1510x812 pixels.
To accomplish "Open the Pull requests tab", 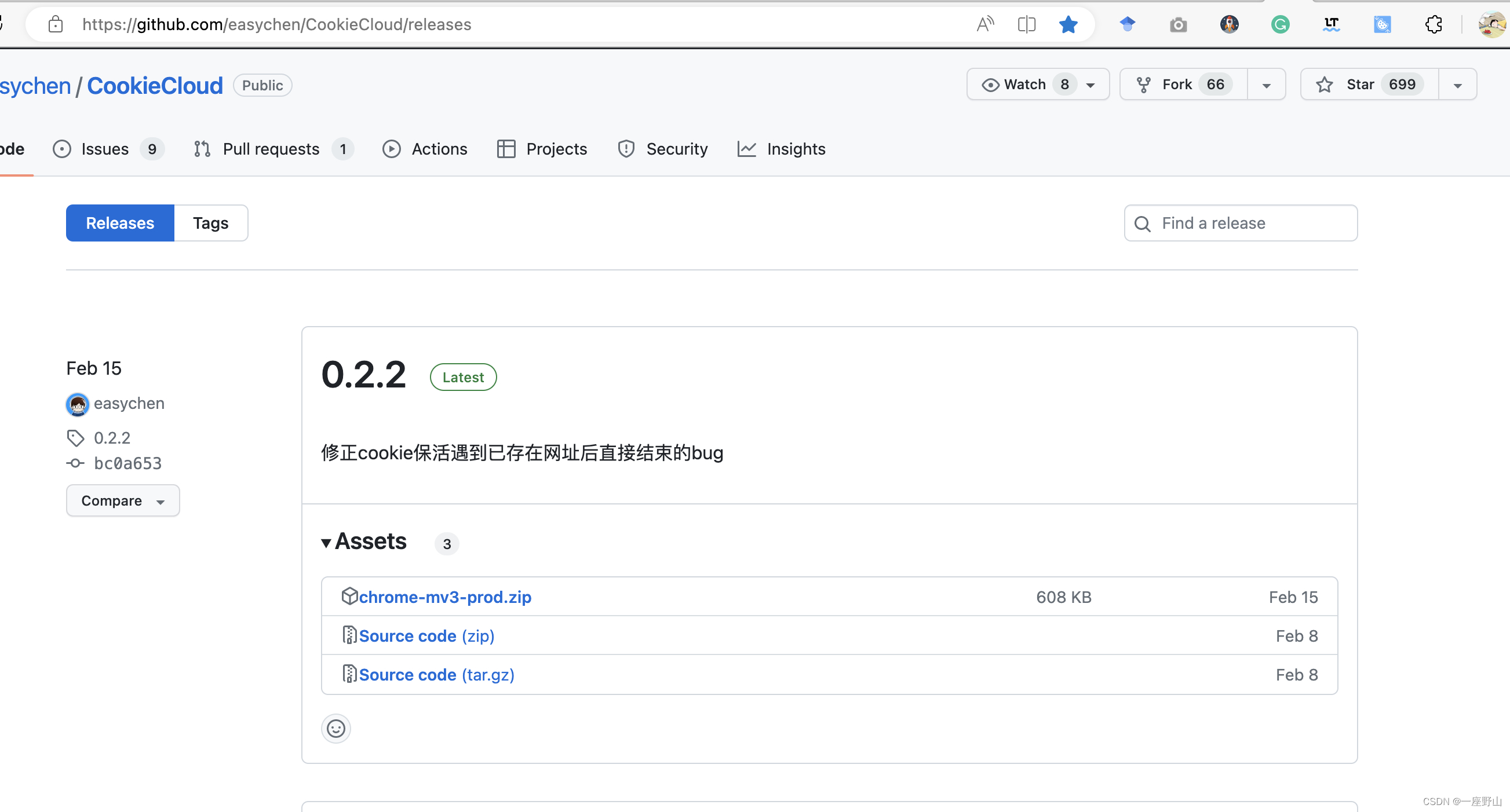I will (x=273, y=149).
